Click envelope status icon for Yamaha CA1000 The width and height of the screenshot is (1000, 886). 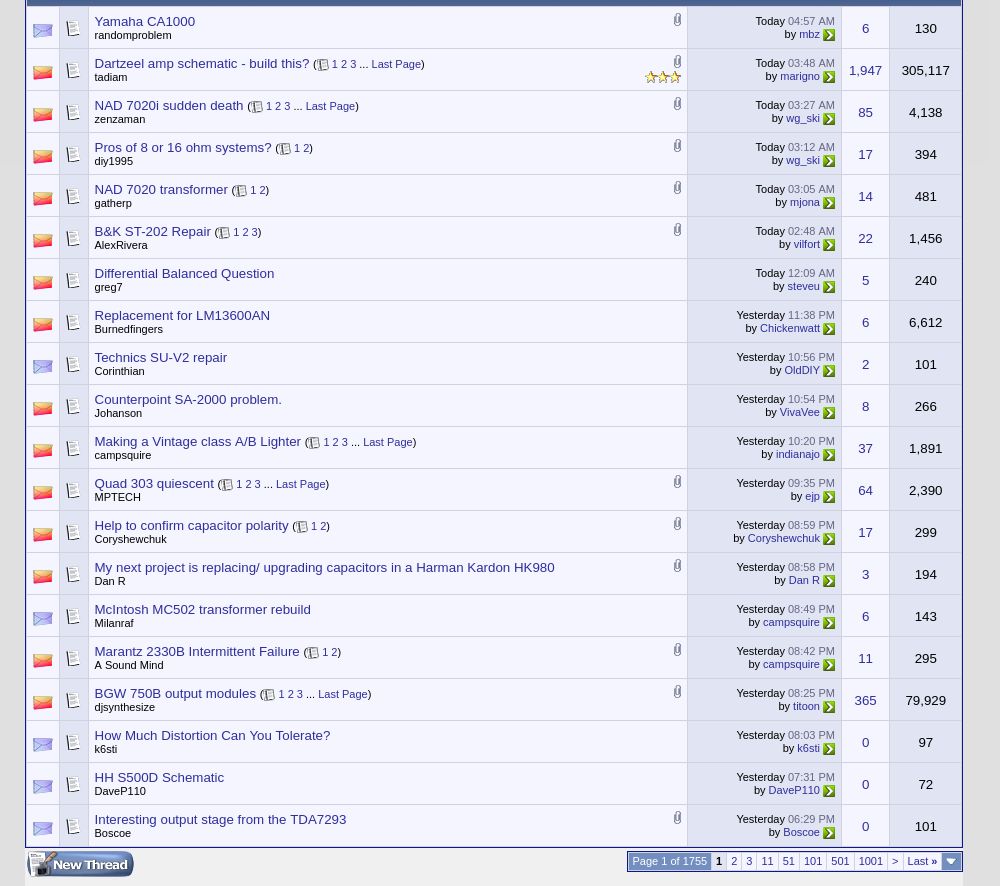tap(43, 30)
